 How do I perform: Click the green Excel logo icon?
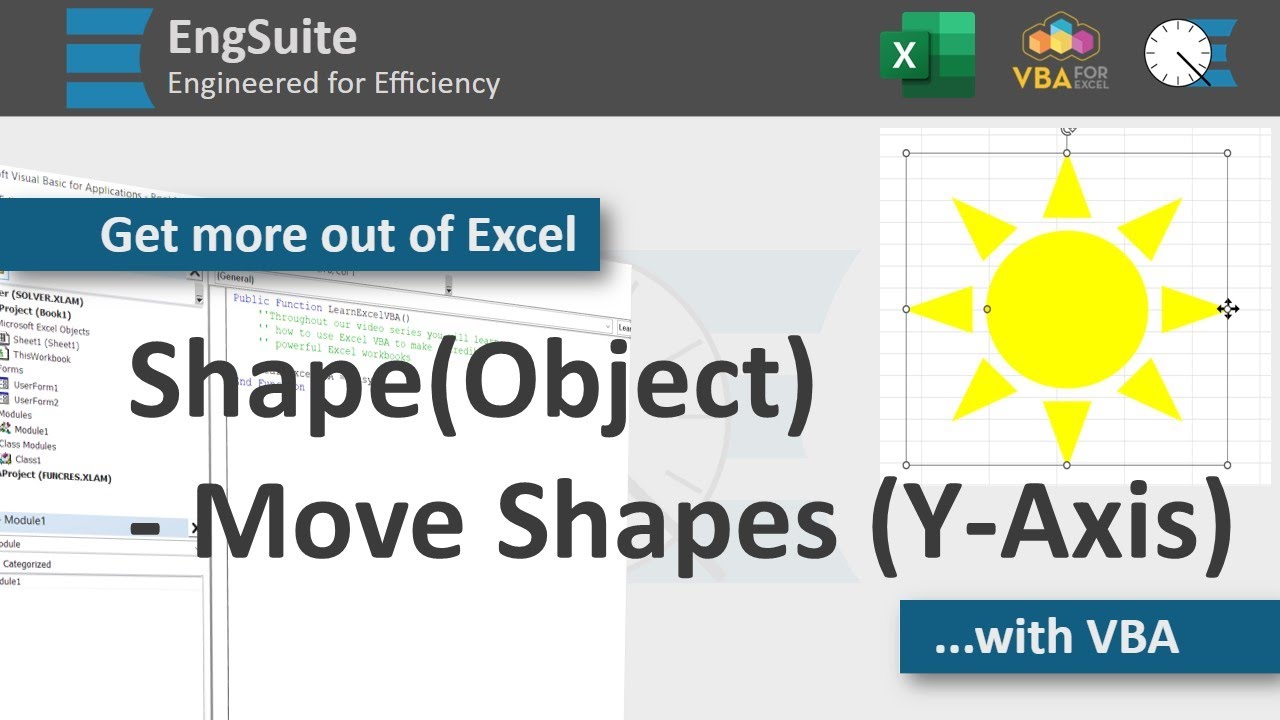pyautogui.click(x=927, y=55)
